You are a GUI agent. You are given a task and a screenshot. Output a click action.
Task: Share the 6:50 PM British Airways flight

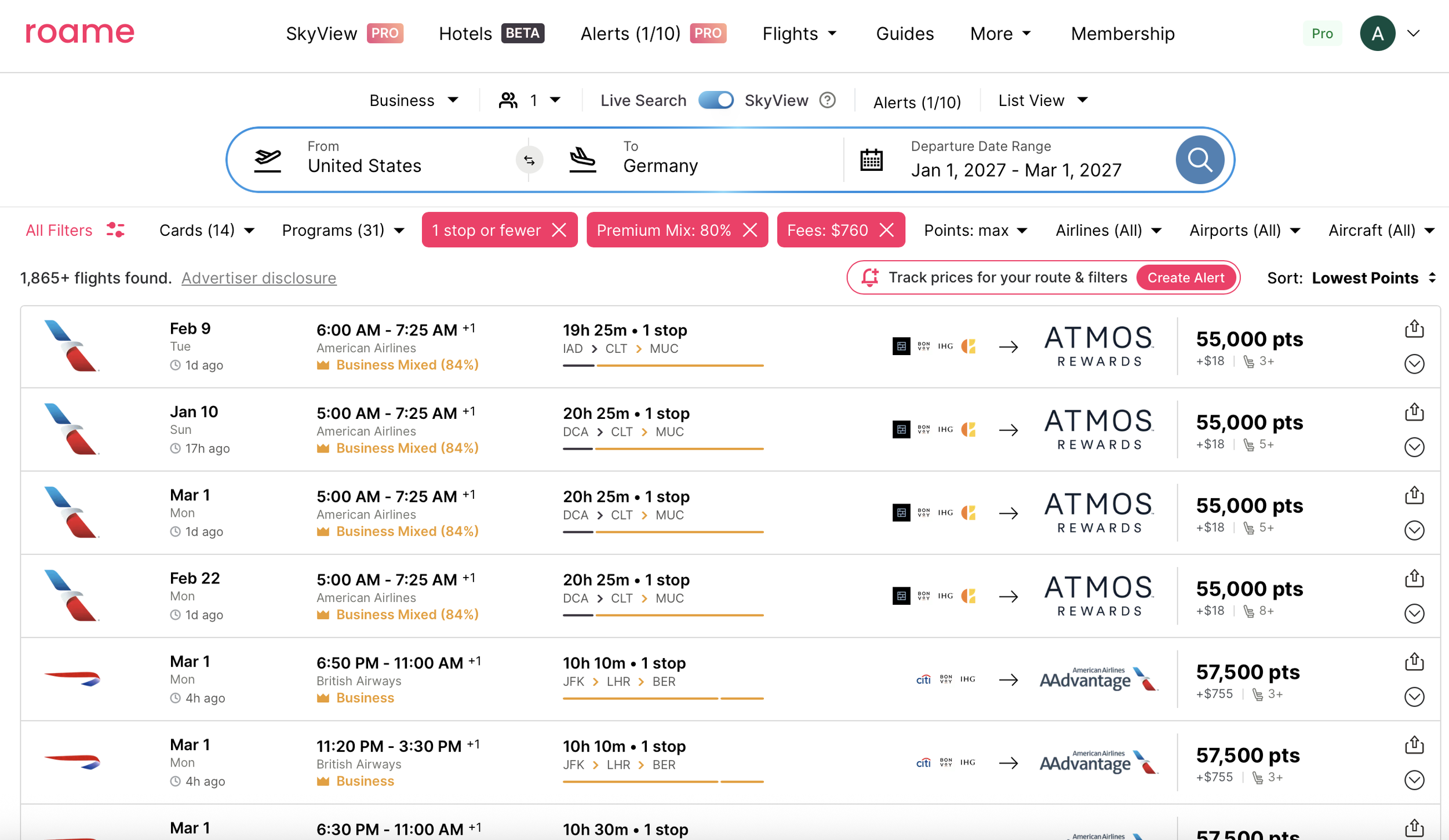1414,662
